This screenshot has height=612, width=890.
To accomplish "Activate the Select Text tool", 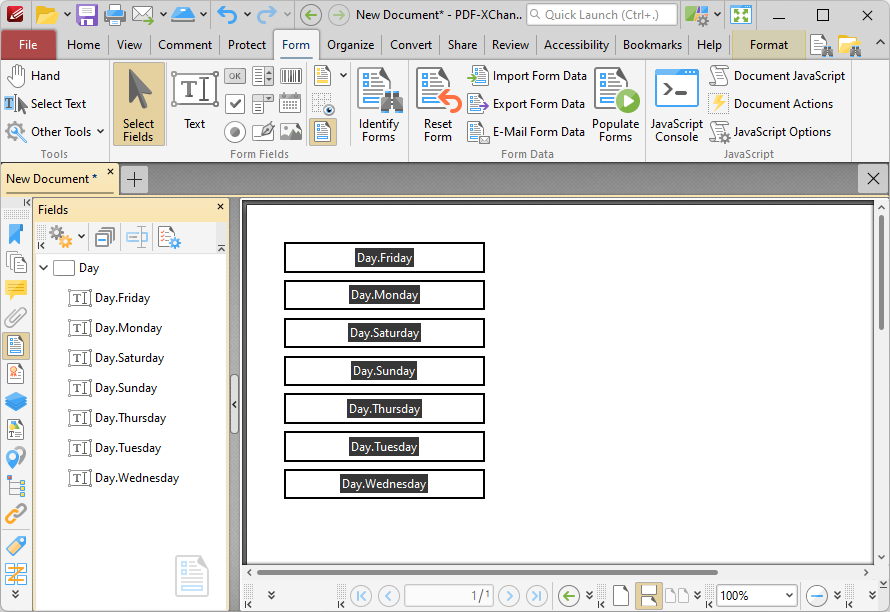I will click(45, 104).
